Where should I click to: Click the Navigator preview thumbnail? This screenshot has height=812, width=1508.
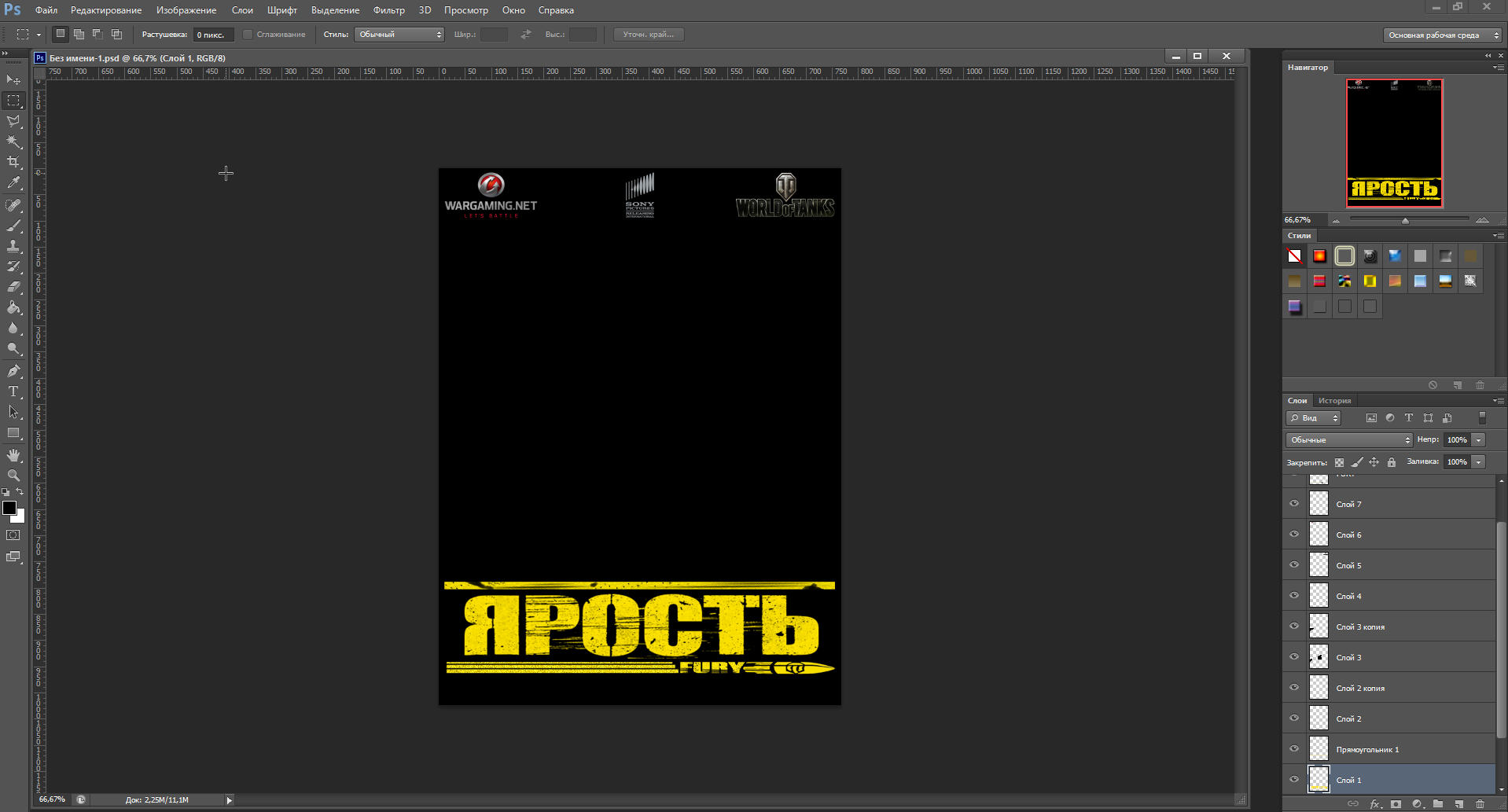tap(1395, 143)
